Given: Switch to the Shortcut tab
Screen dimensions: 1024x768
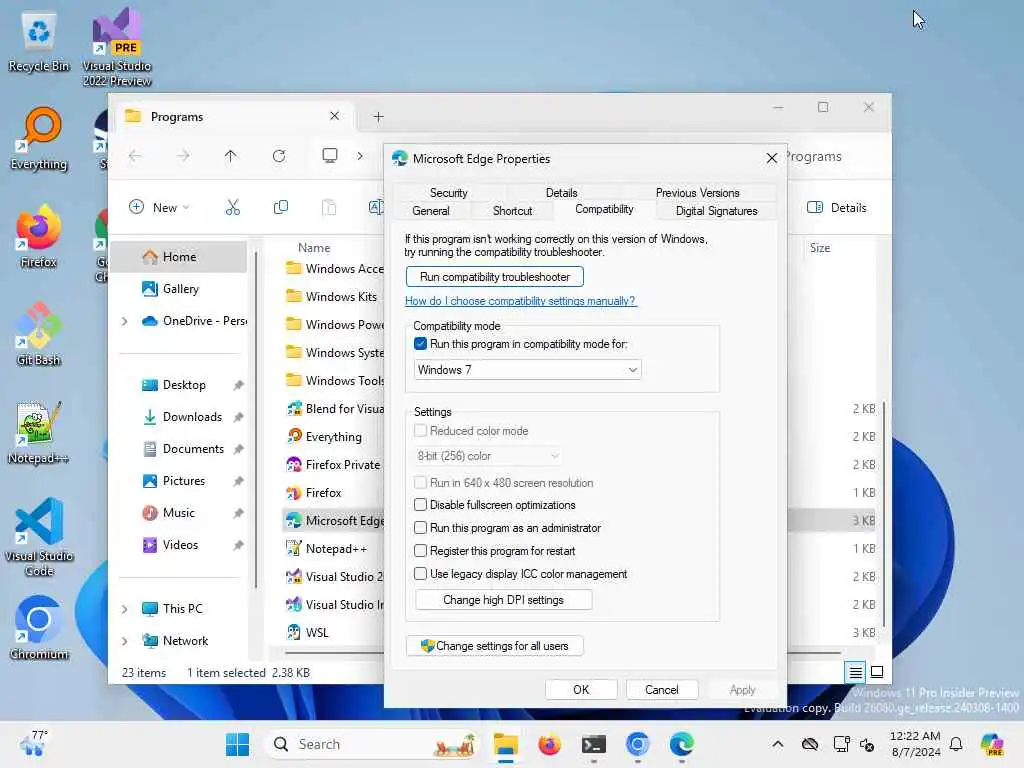Looking at the screenshot, I should click(512, 210).
